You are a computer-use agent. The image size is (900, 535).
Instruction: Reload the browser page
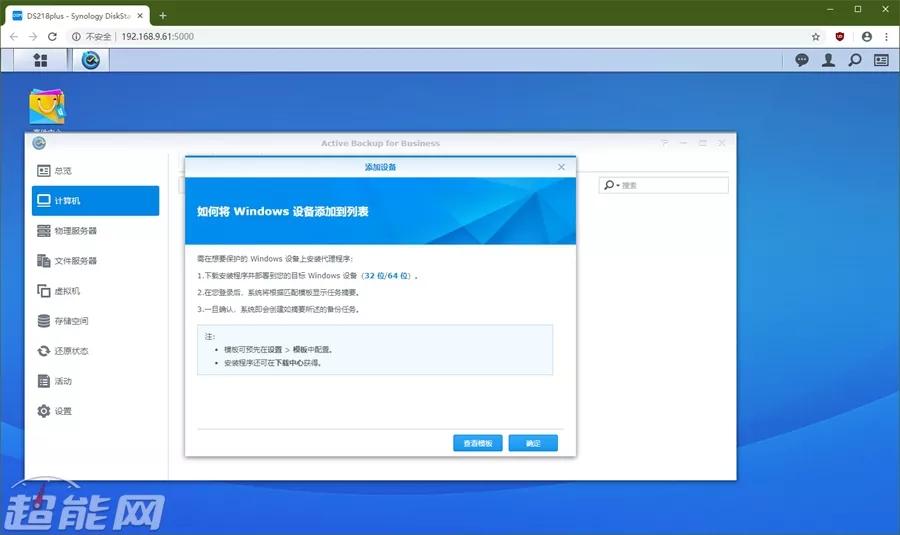click(52, 36)
